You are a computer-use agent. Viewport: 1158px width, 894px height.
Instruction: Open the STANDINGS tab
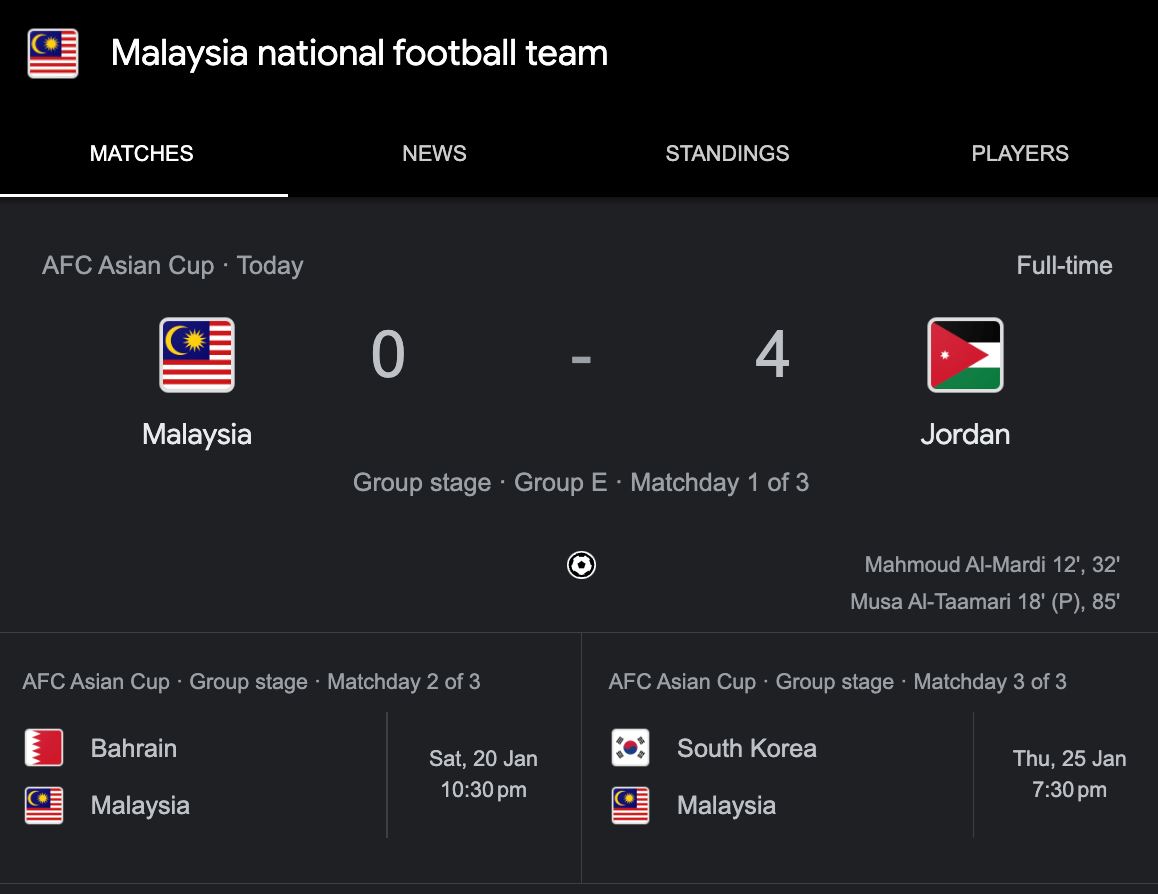tap(727, 153)
